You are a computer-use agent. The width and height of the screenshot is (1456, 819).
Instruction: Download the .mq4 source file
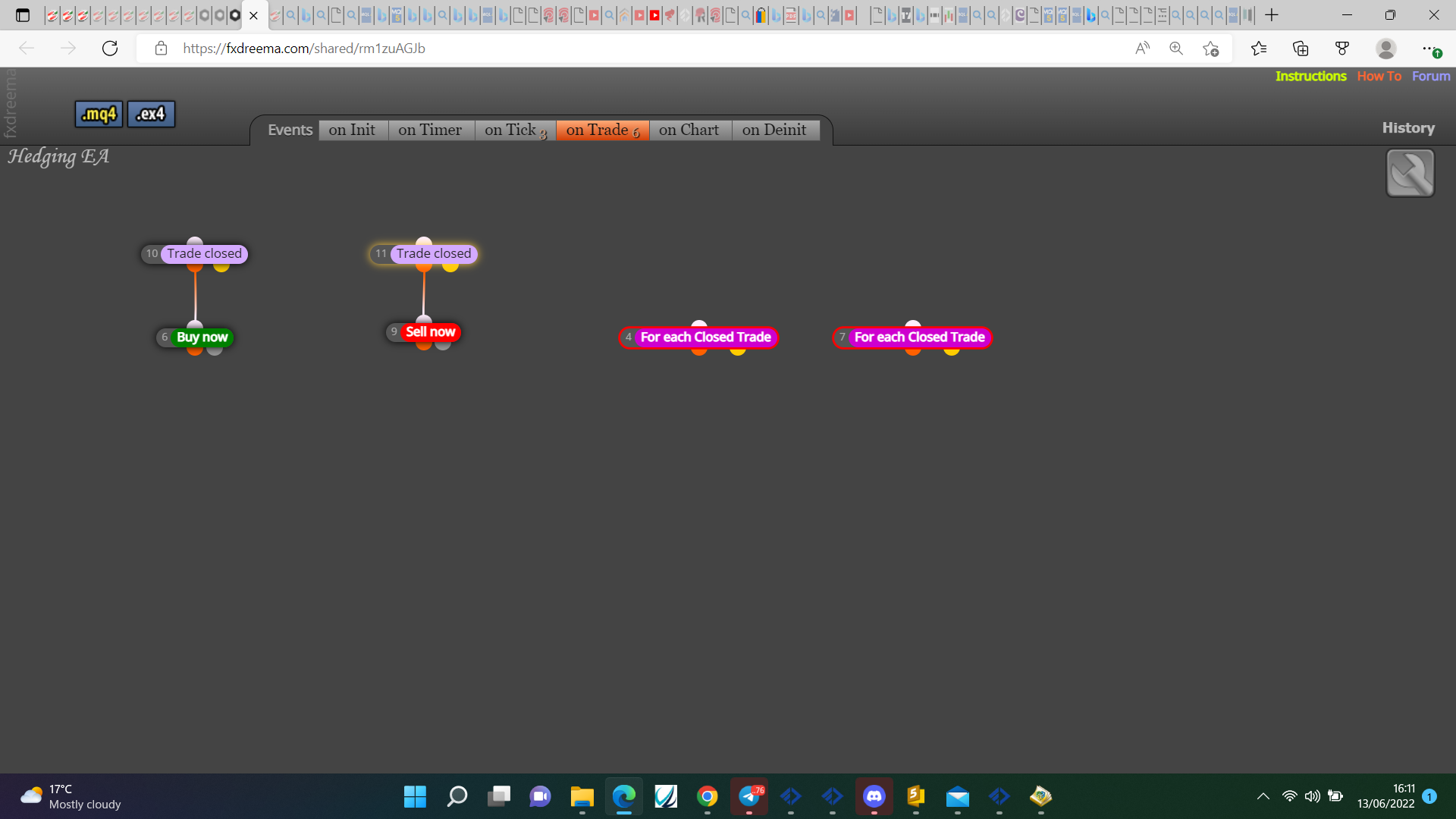[x=99, y=115]
